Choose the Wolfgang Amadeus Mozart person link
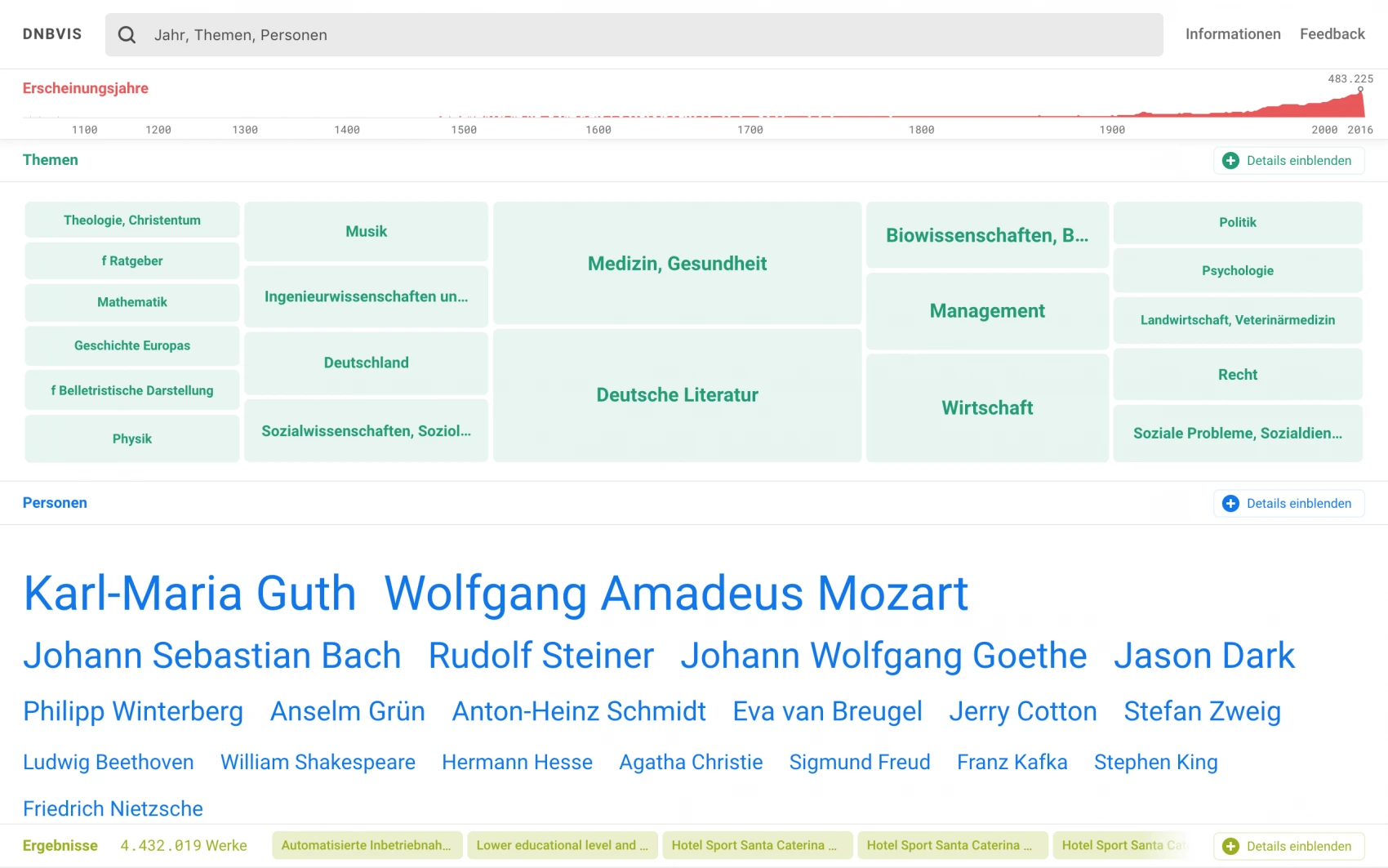This screenshot has width=1388, height=868. click(x=675, y=593)
